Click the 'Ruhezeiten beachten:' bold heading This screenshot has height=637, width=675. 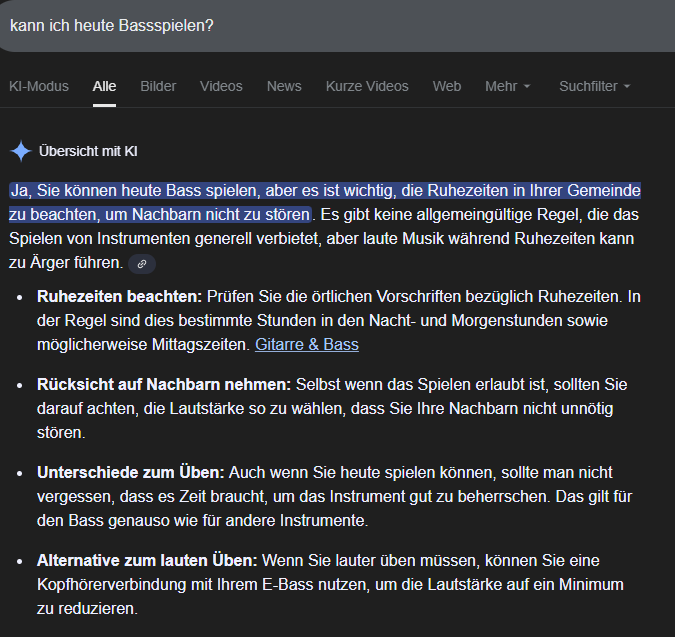tap(119, 296)
